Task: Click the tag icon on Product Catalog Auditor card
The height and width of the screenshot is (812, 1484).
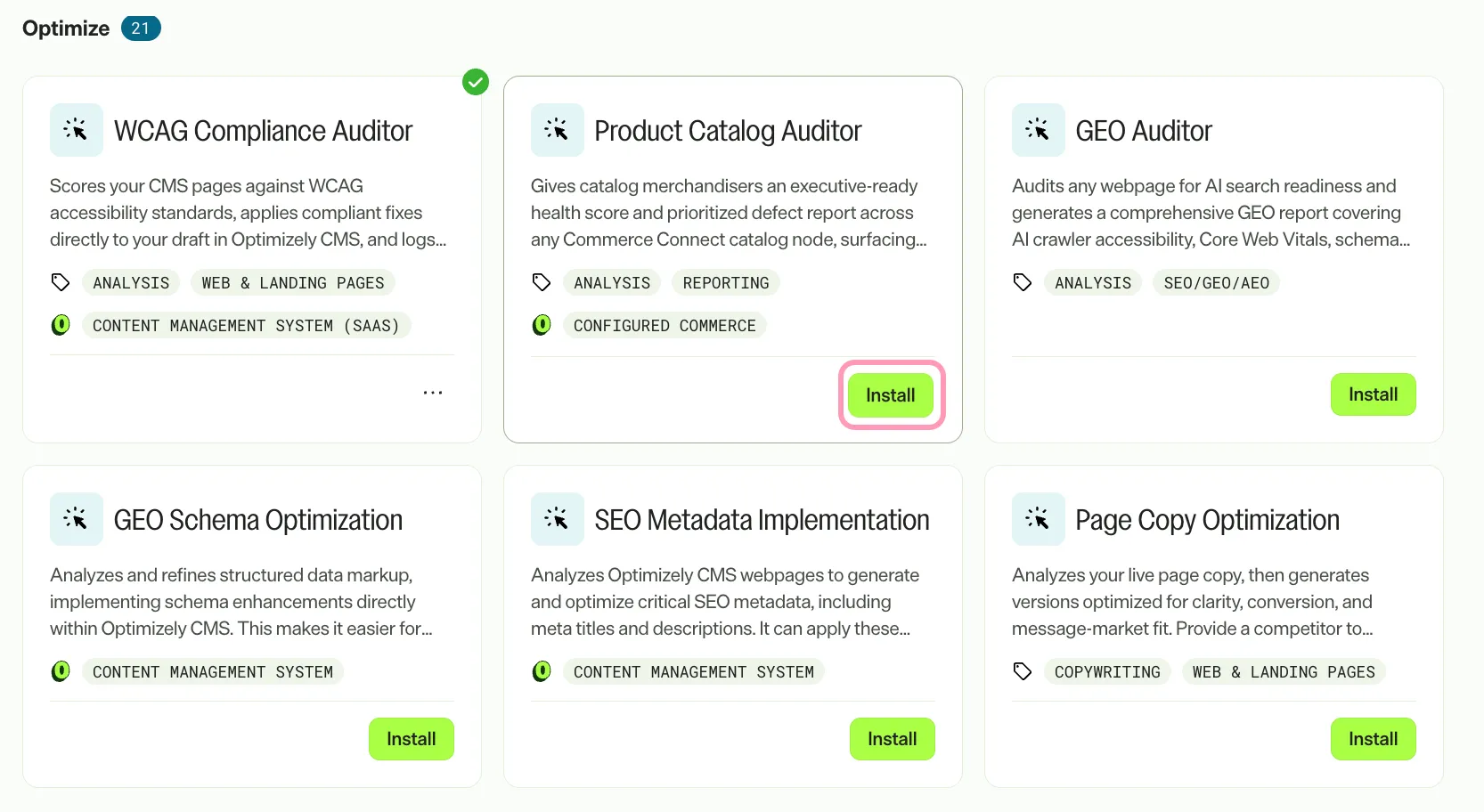Action: tap(542, 282)
